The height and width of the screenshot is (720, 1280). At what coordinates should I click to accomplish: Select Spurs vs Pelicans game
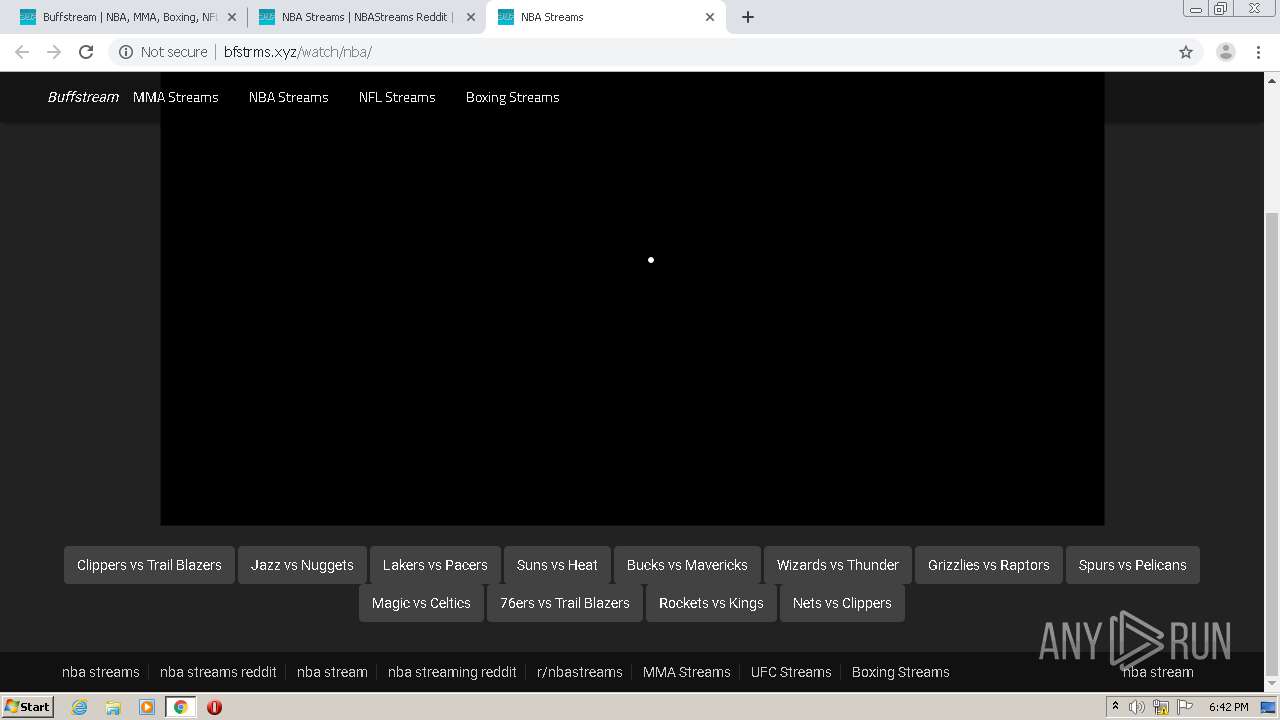(x=1133, y=565)
